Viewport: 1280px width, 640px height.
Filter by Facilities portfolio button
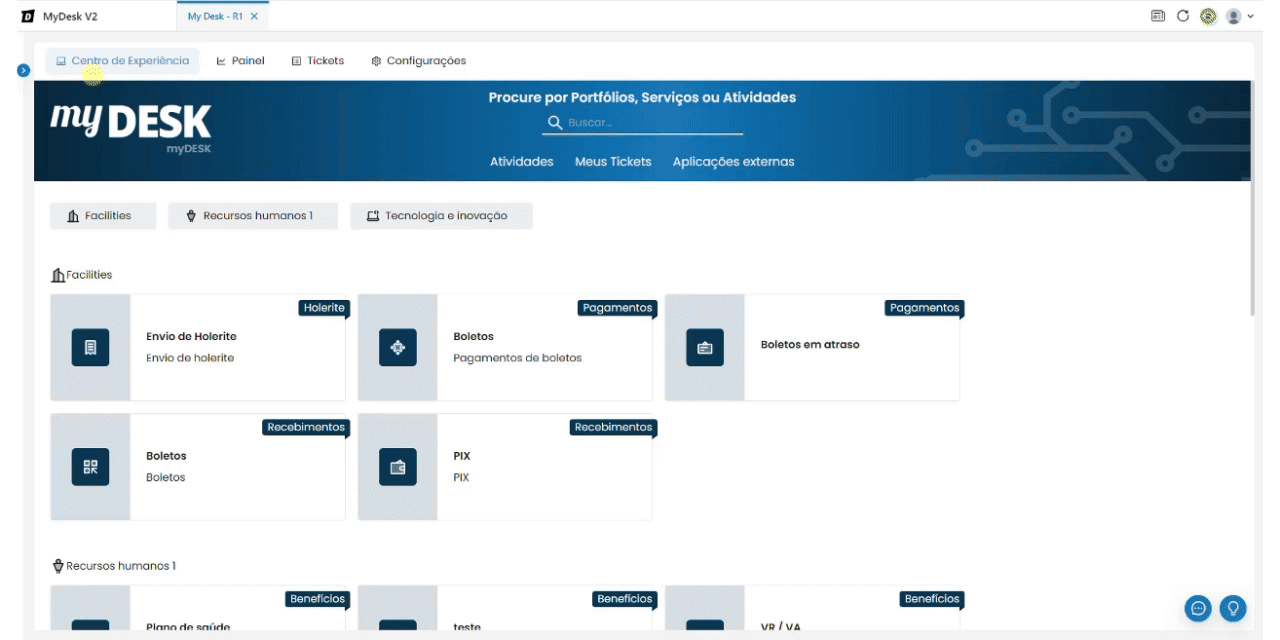tap(103, 216)
